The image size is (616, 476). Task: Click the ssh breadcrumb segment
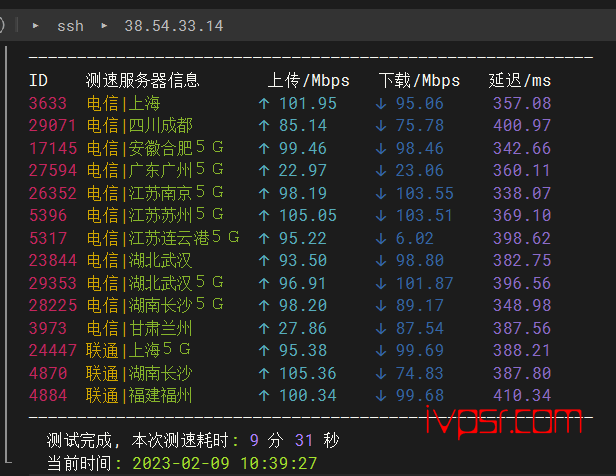(x=70, y=26)
